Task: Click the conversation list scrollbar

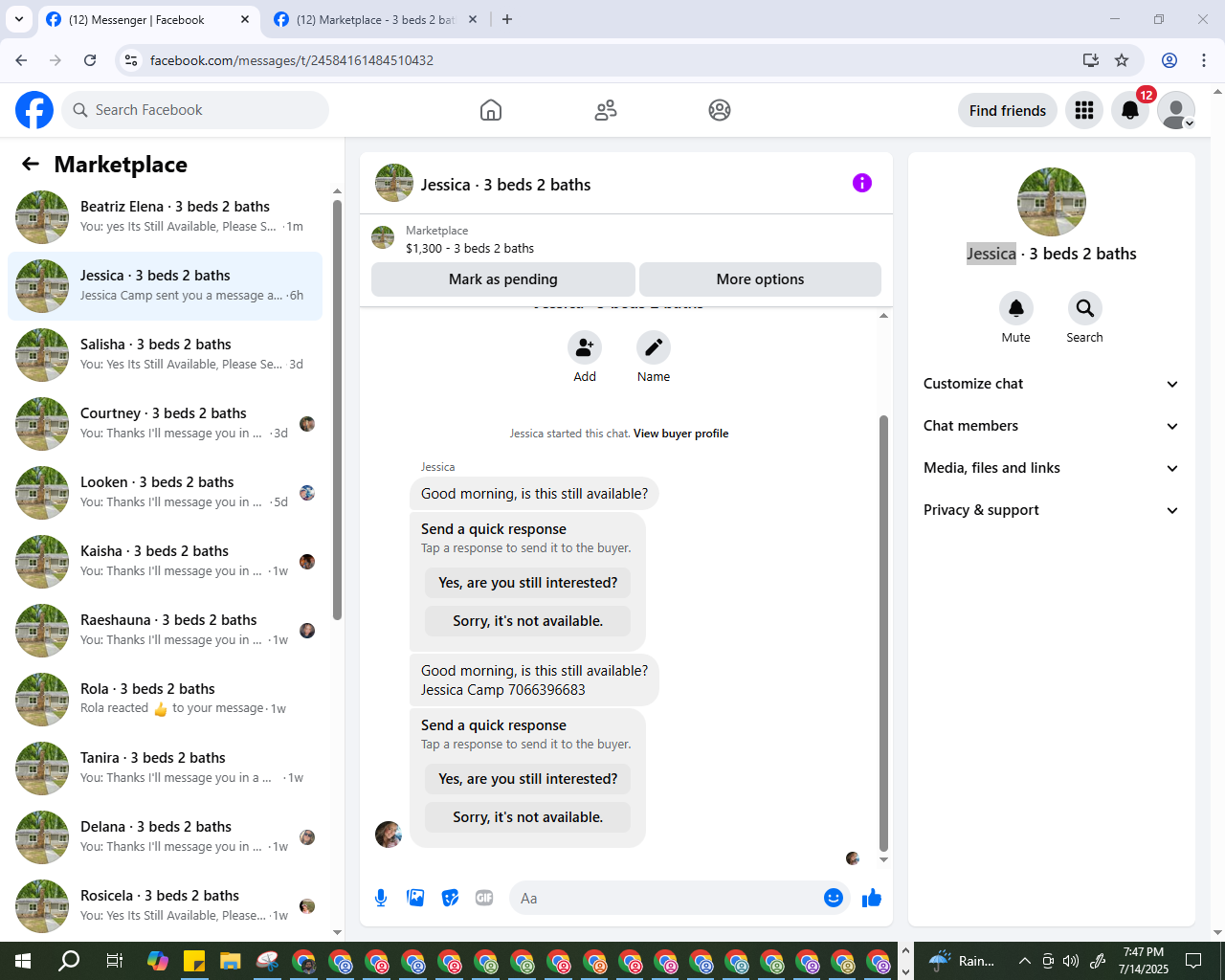Action: point(337,410)
